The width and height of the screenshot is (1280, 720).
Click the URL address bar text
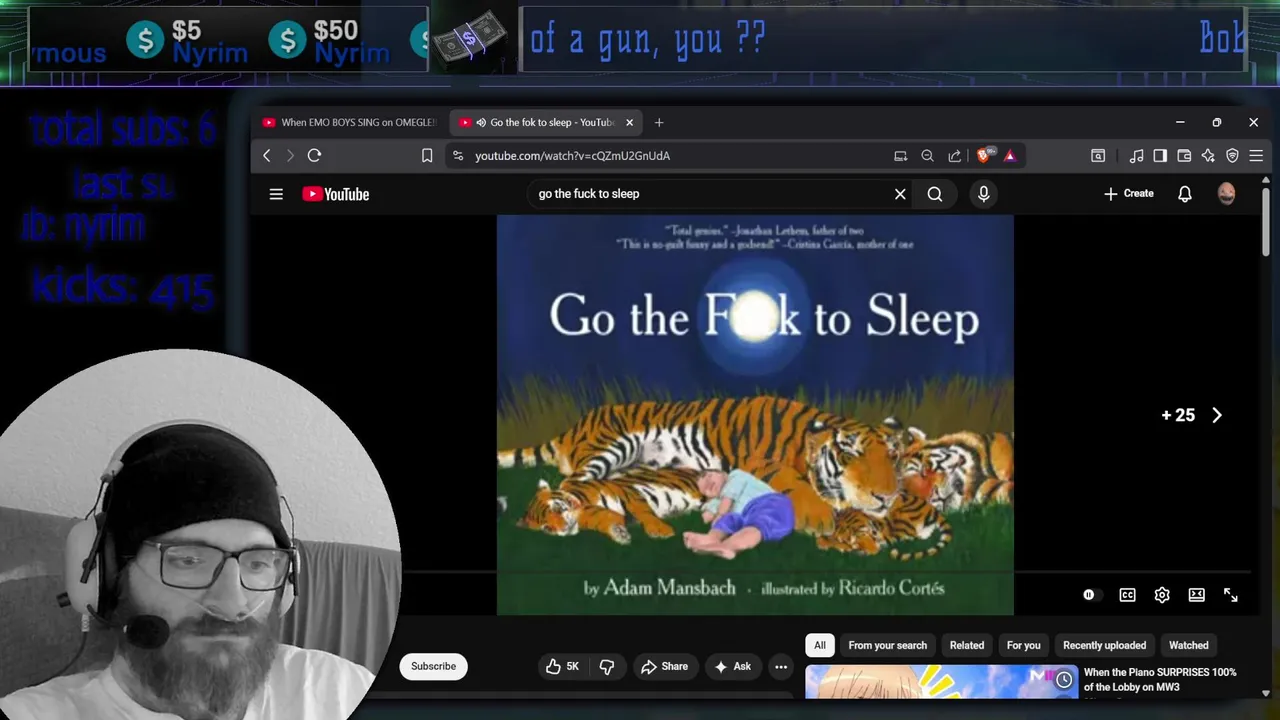click(x=573, y=155)
